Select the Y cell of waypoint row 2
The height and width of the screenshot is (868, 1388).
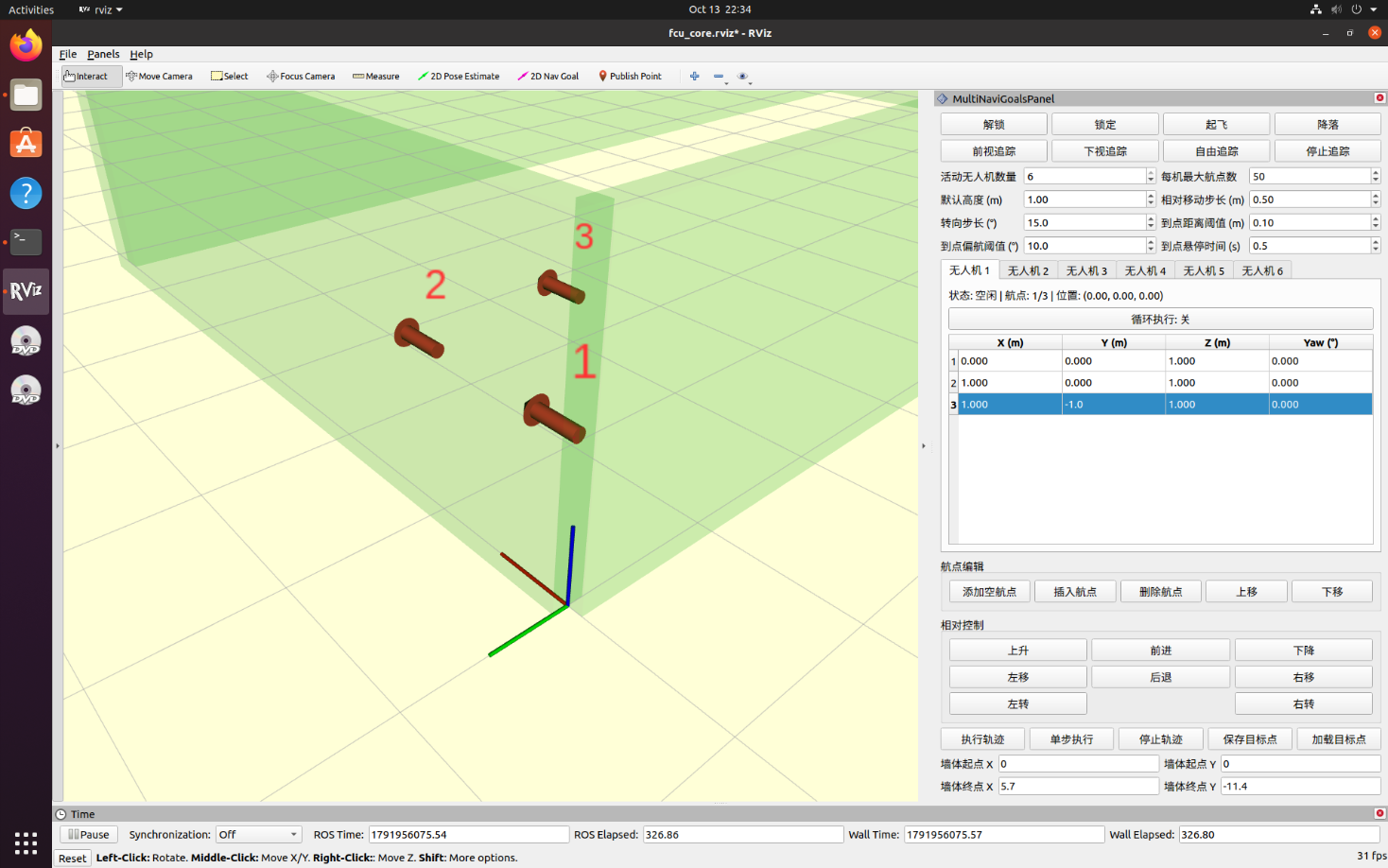tap(1114, 383)
